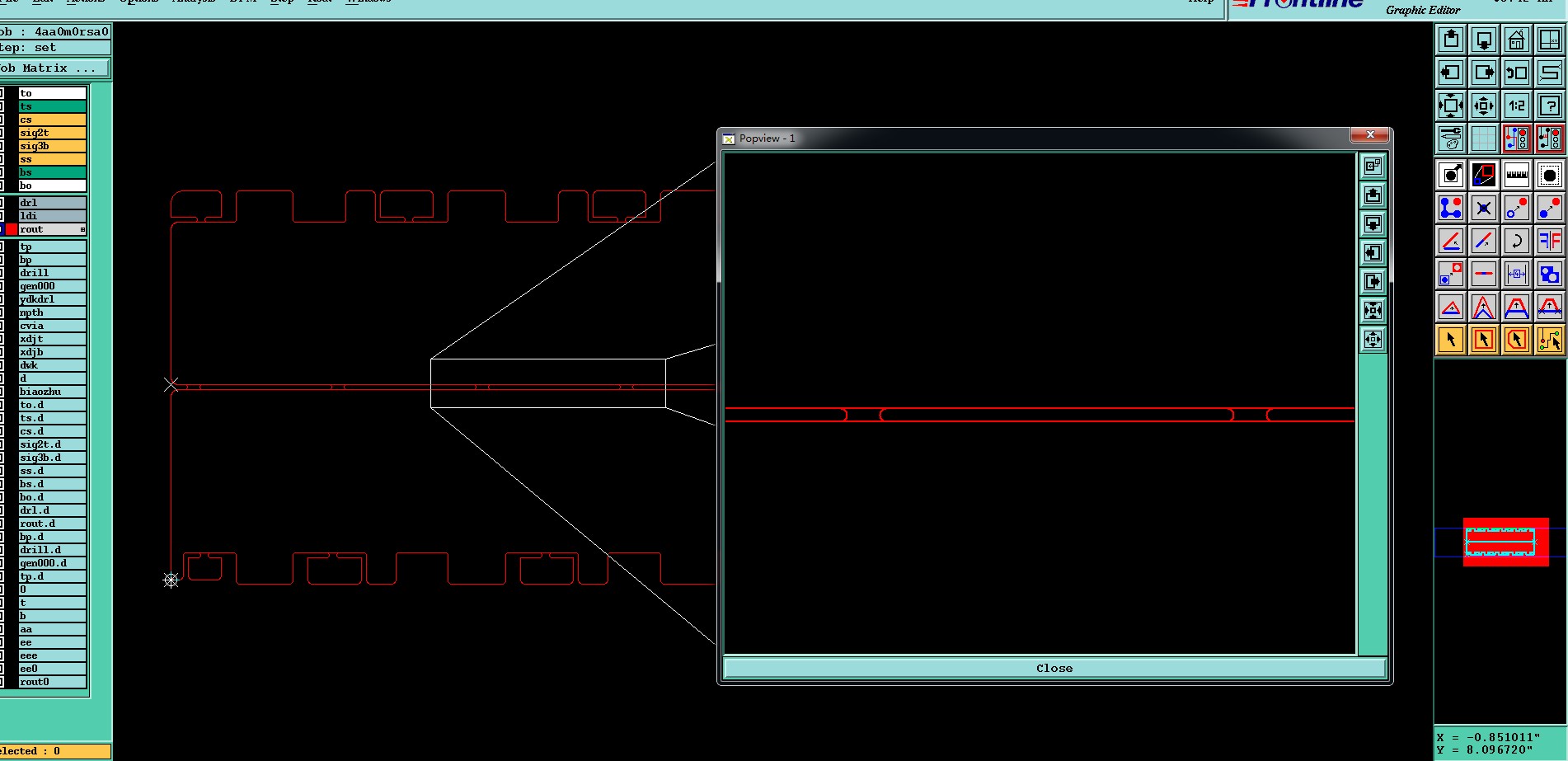Select the 'drl' layer row
Screen dimensions: 1568x761
tap(52, 203)
